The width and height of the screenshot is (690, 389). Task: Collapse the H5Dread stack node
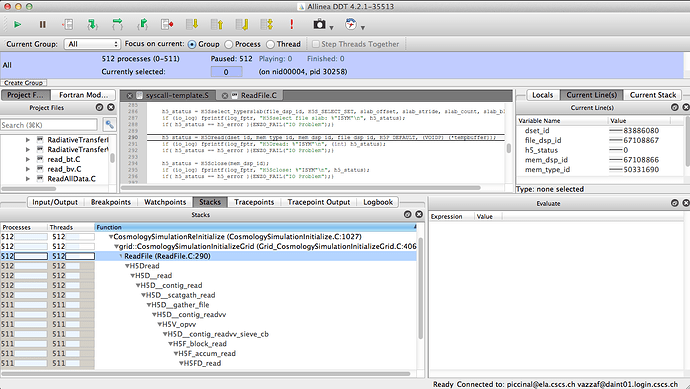[x=127, y=266]
